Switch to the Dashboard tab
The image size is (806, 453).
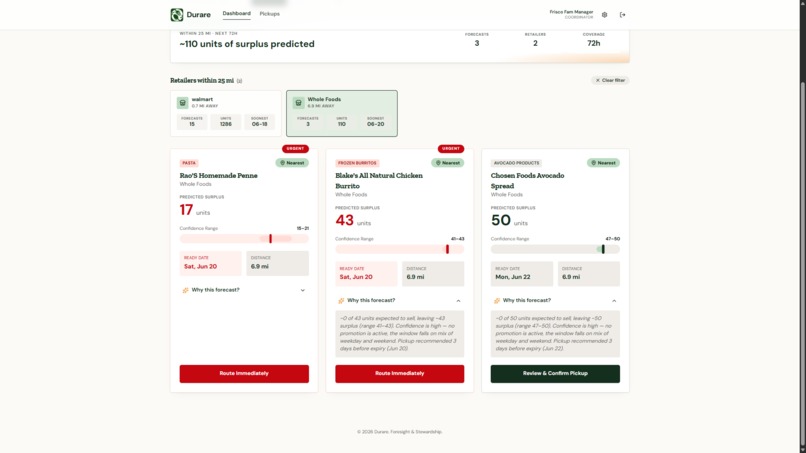pos(236,14)
